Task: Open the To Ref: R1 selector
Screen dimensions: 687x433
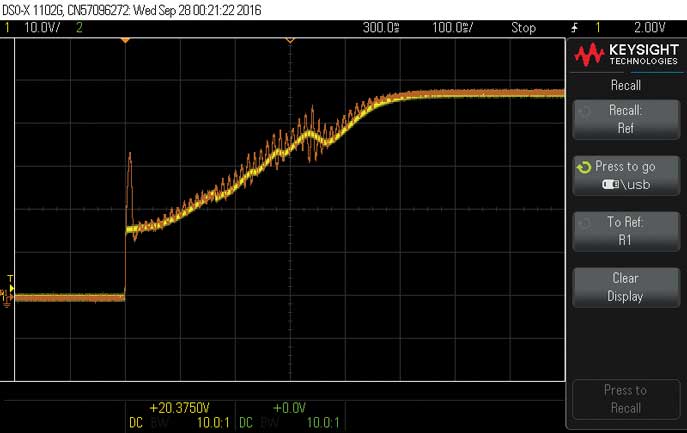Action: coord(625,231)
